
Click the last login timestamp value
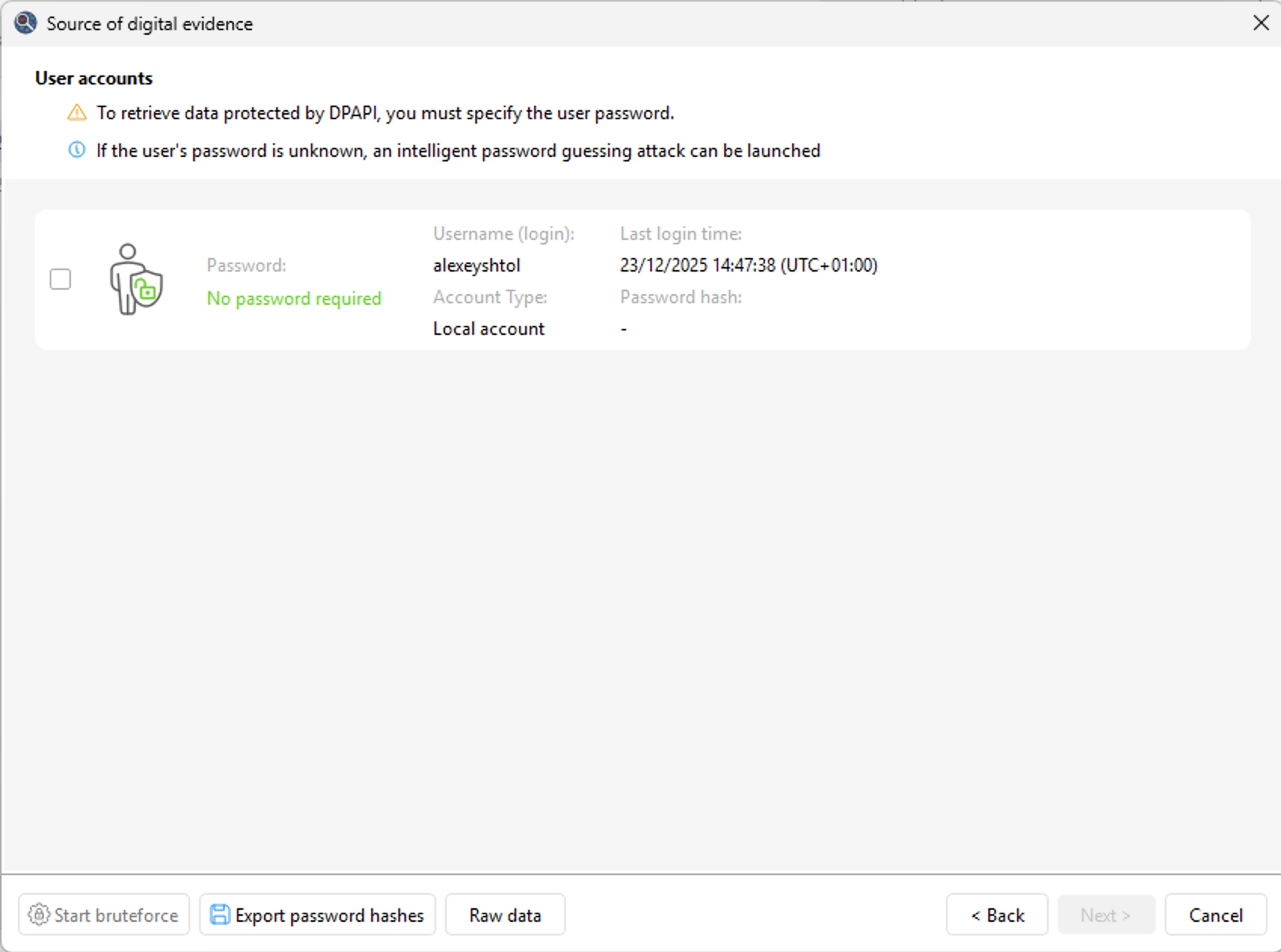tap(748, 266)
